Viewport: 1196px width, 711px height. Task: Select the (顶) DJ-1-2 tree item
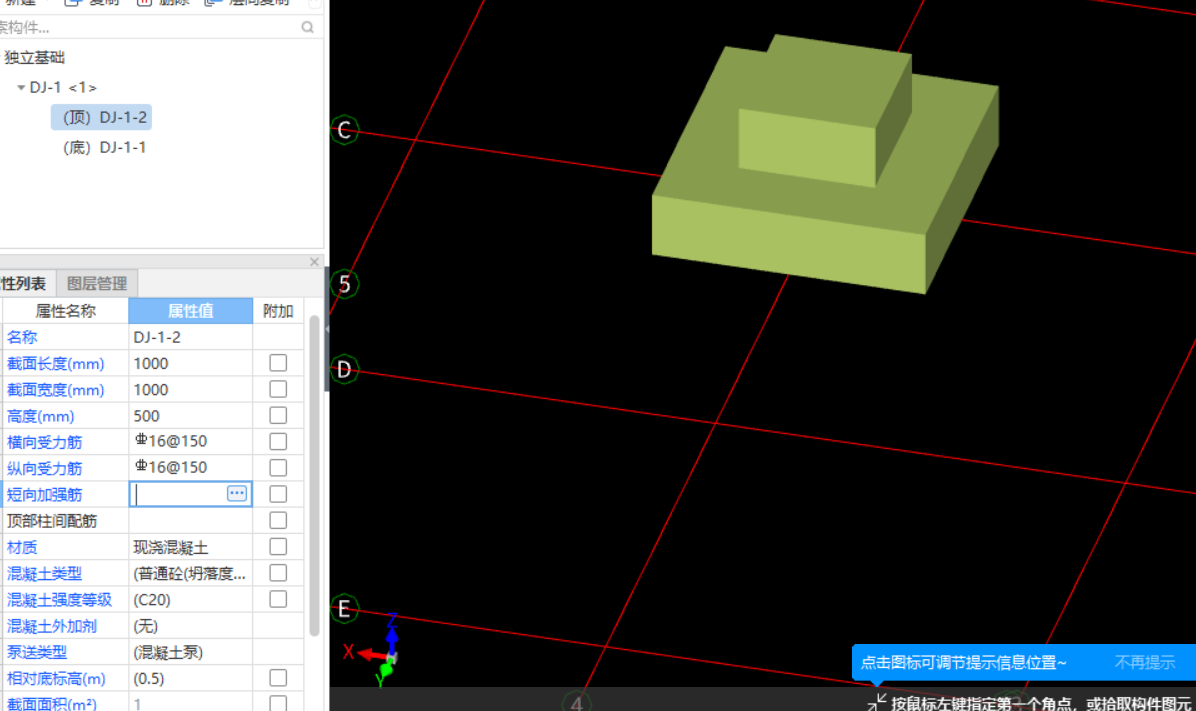101,117
